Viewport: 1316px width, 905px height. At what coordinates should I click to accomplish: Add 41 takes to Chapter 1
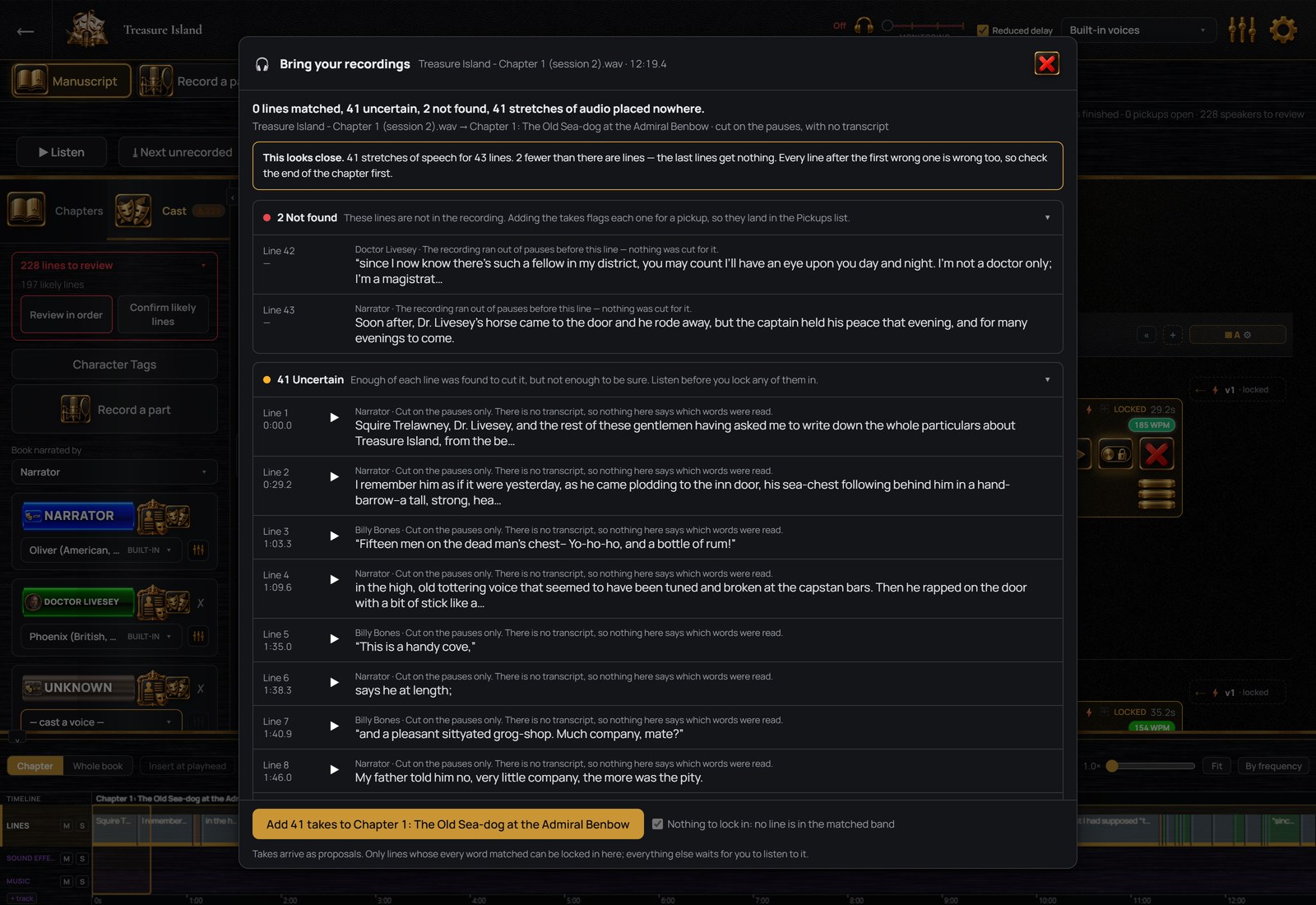coord(447,824)
